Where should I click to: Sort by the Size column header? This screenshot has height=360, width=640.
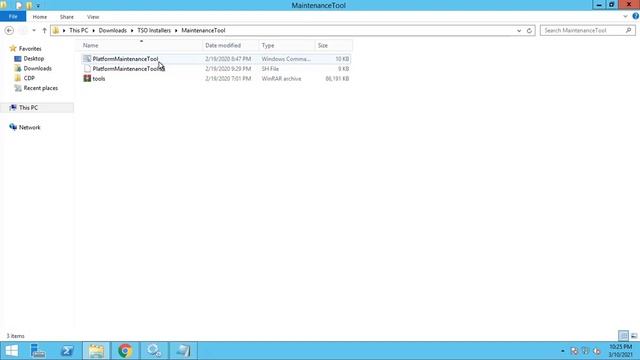(334, 45)
